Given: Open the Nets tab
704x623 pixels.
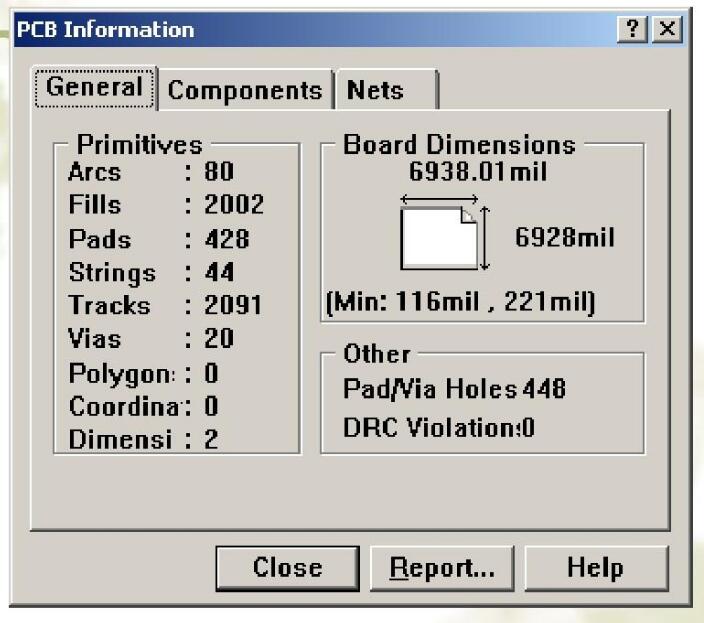Looking at the screenshot, I should [378, 91].
